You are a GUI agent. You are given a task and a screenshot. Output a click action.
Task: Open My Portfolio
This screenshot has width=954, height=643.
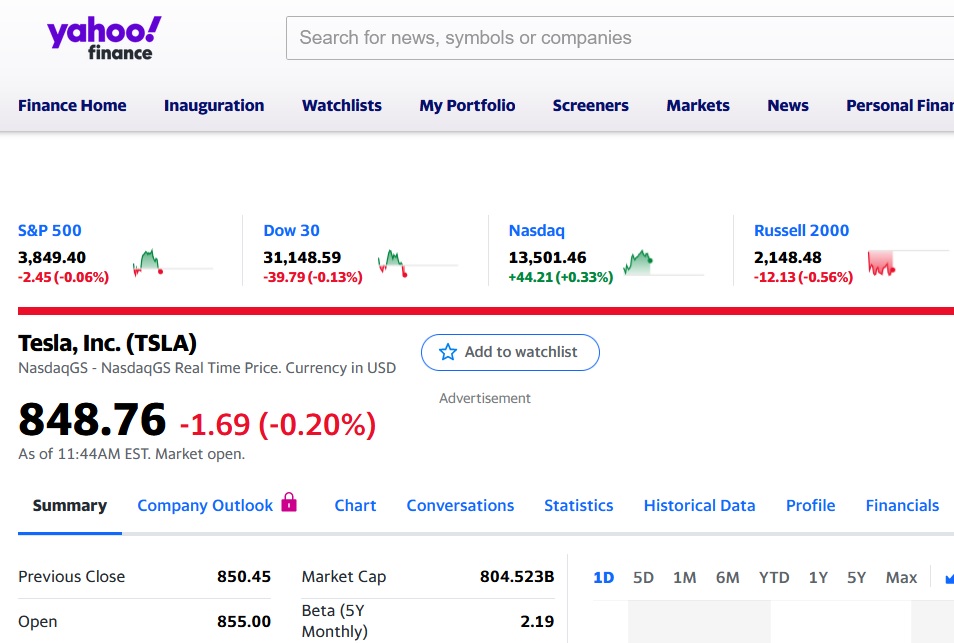pyautogui.click(x=467, y=105)
